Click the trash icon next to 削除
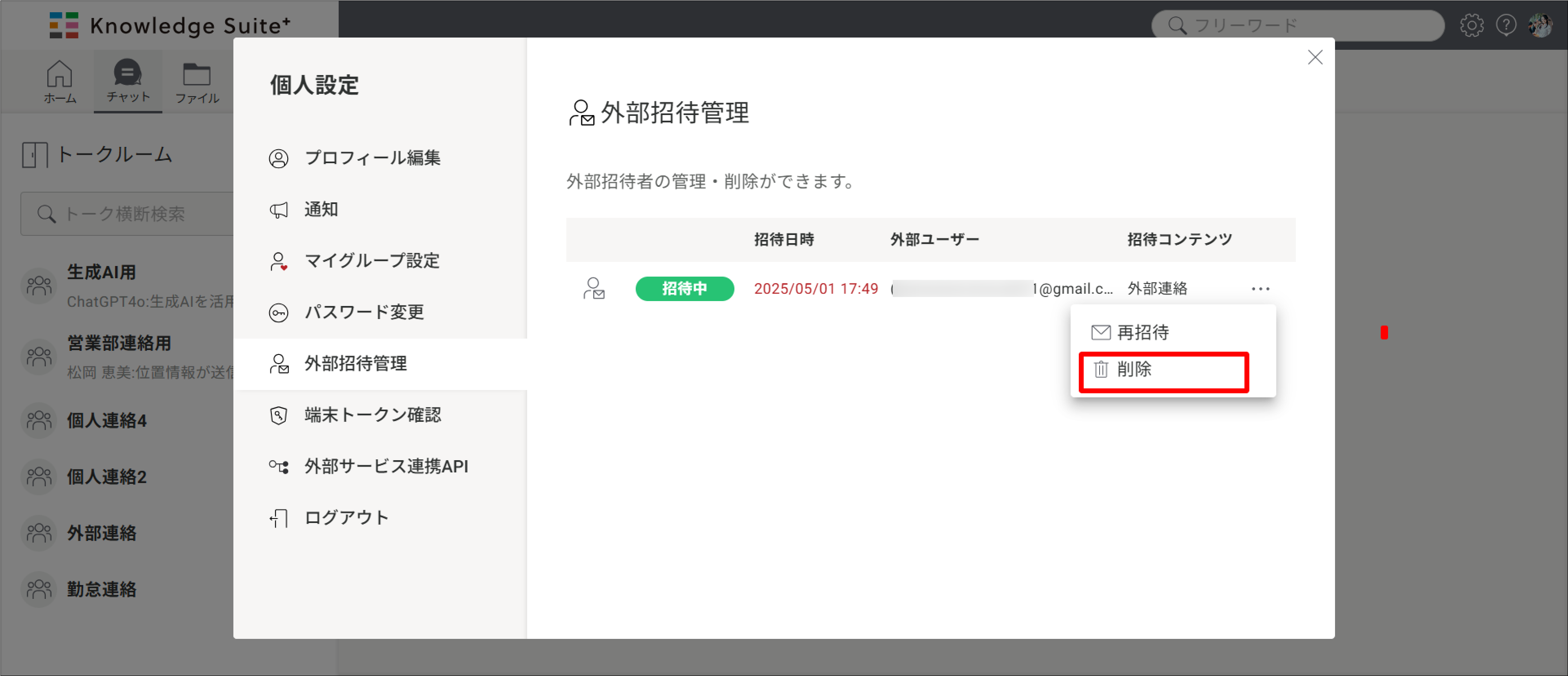The width and height of the screenshot is (1568, 676). (x=1100, y=369)
